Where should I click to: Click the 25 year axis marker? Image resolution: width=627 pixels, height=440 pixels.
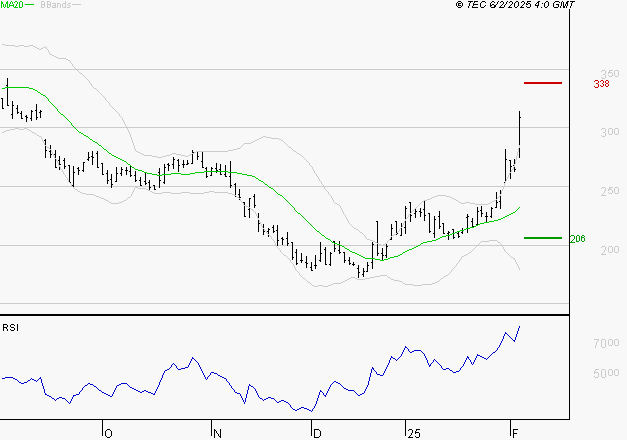click(x=414, y=434)
